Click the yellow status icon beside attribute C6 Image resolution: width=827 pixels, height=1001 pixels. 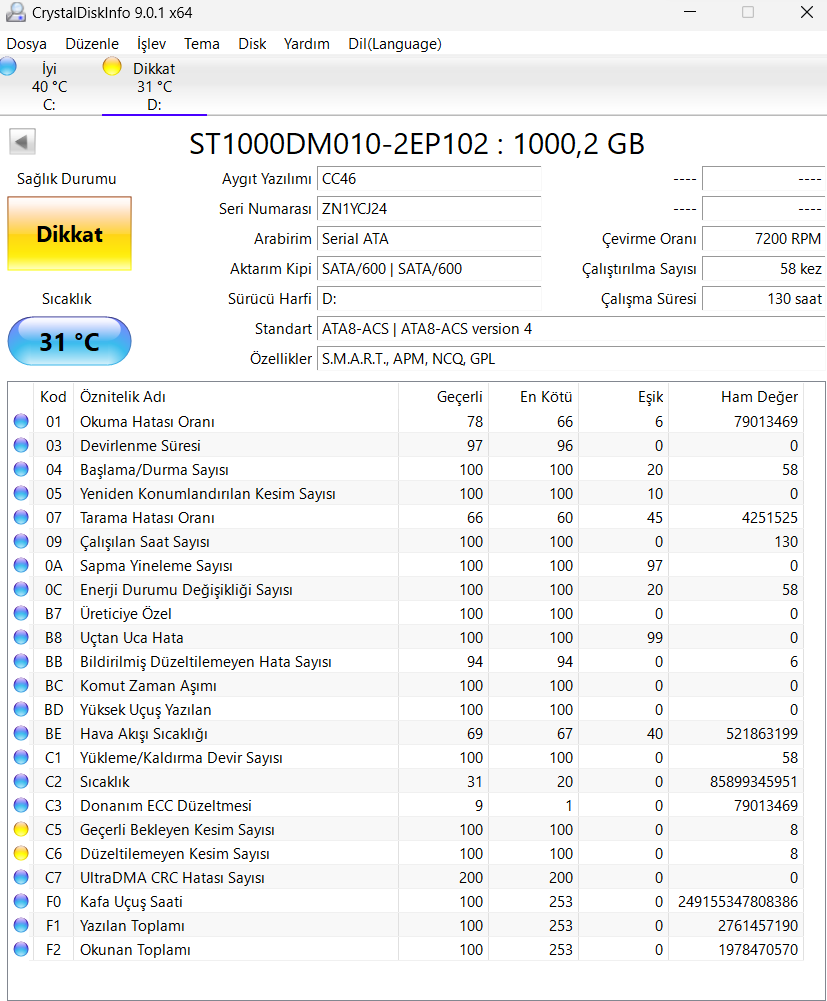(x=21, y=854)
